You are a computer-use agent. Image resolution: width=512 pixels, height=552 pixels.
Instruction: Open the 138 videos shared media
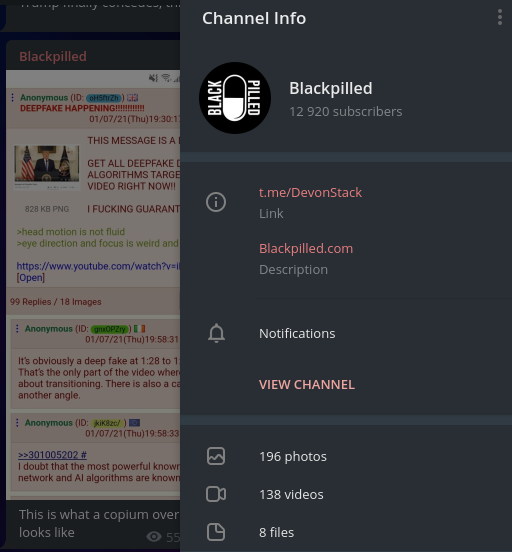click(346, 494)
